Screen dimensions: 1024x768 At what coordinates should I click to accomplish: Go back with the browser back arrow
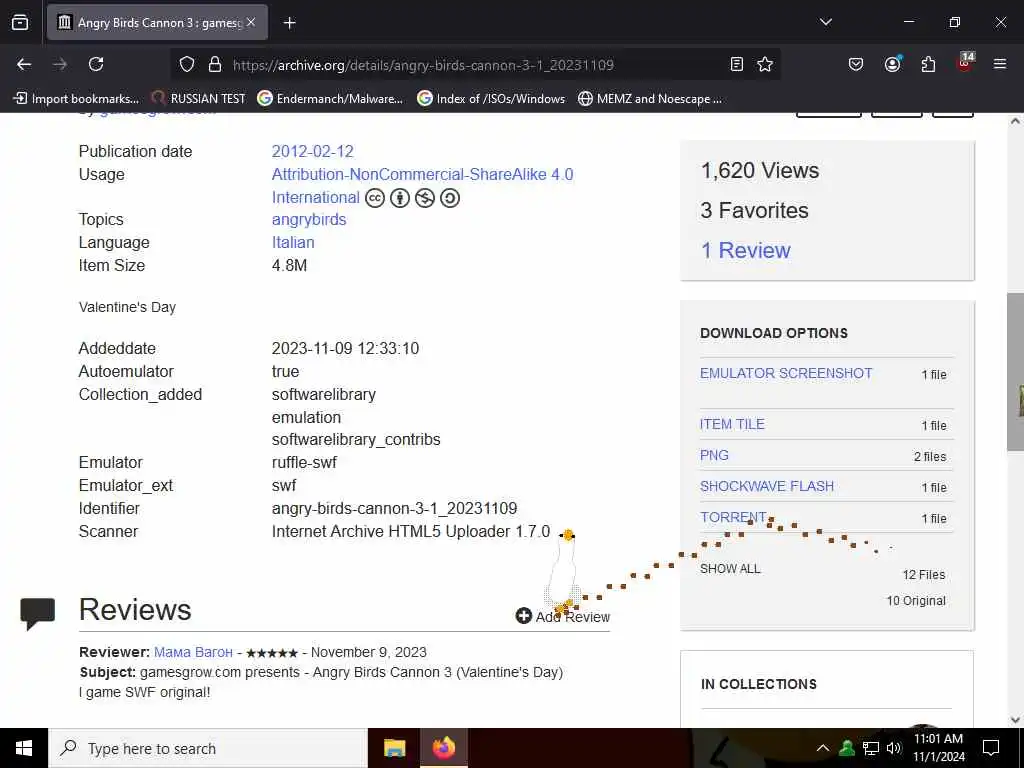(x=24, y=64)
